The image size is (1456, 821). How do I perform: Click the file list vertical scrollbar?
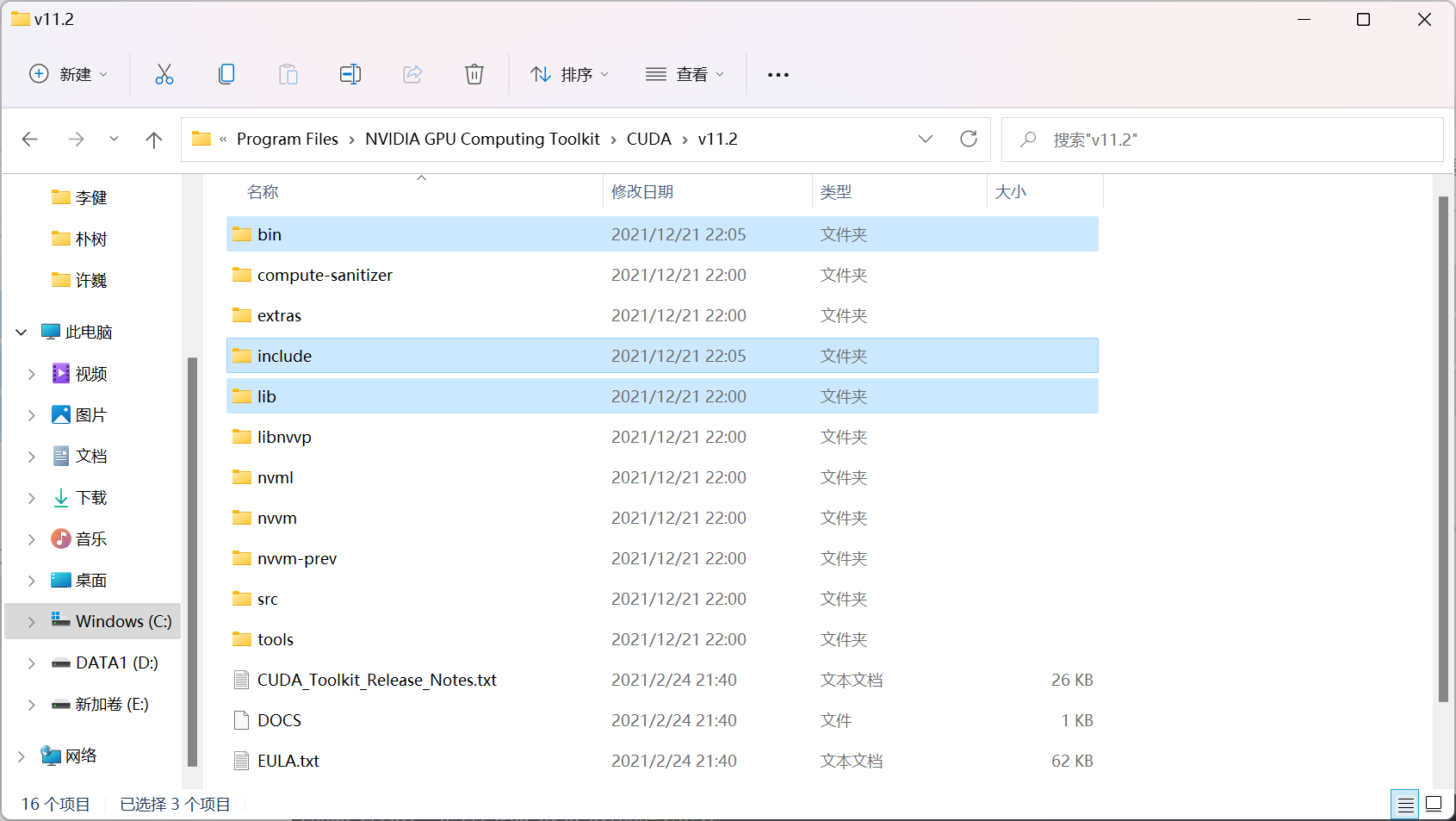pos(1443,448)
